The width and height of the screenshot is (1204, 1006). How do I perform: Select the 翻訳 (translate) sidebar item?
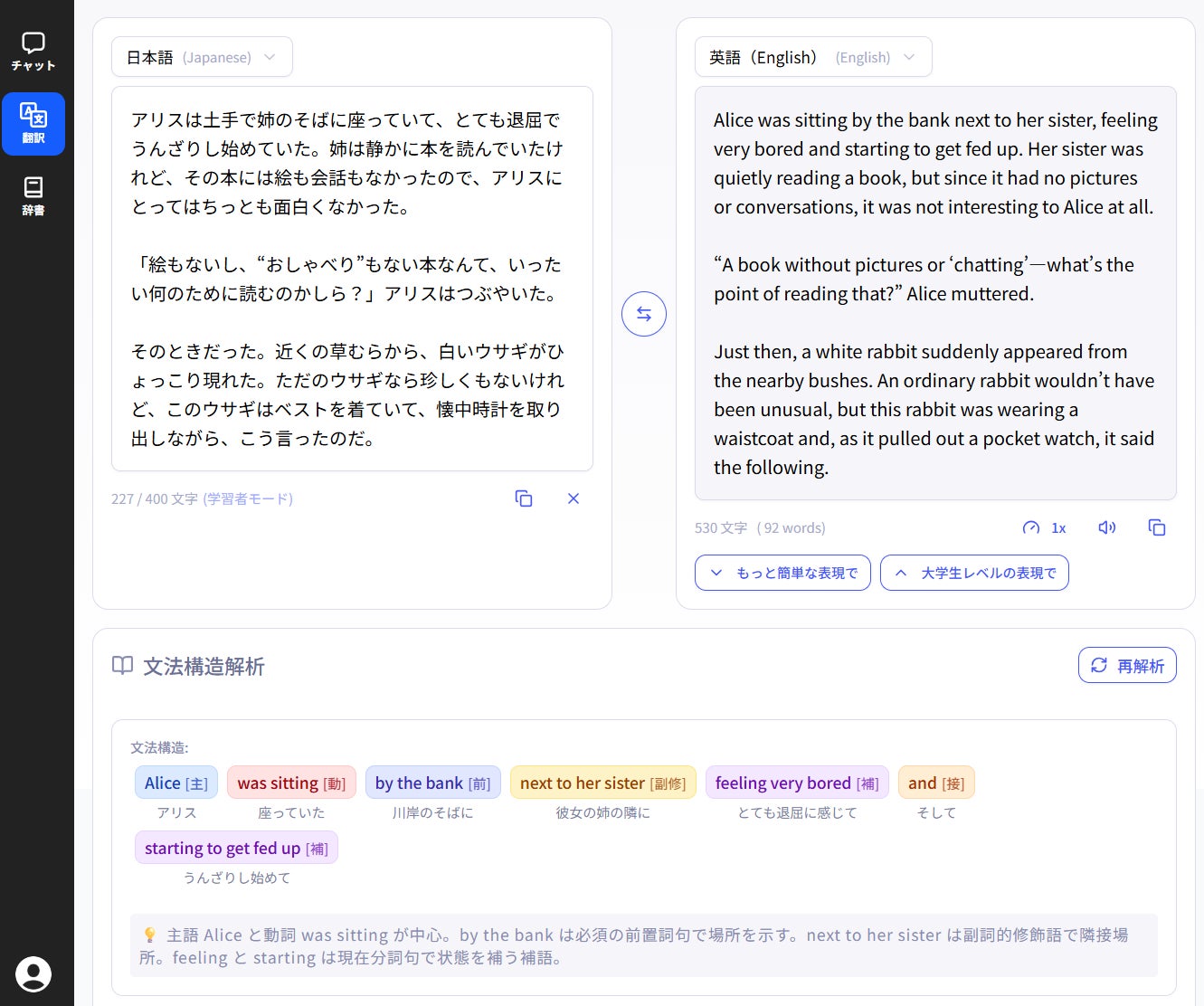pyautogui.click(x=33, y=124)
